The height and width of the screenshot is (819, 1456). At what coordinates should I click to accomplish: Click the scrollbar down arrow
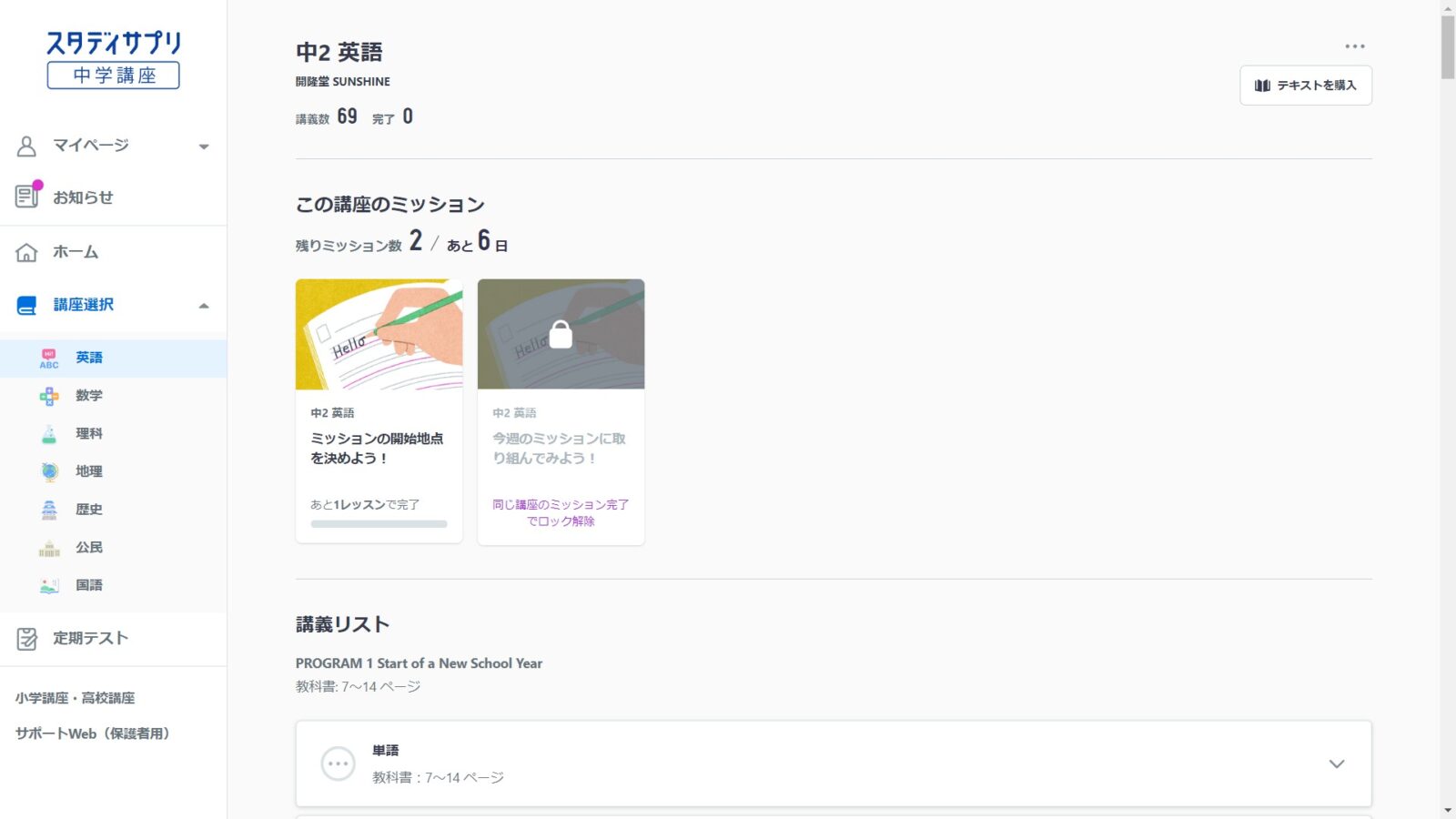click(x=1448, y=811)
